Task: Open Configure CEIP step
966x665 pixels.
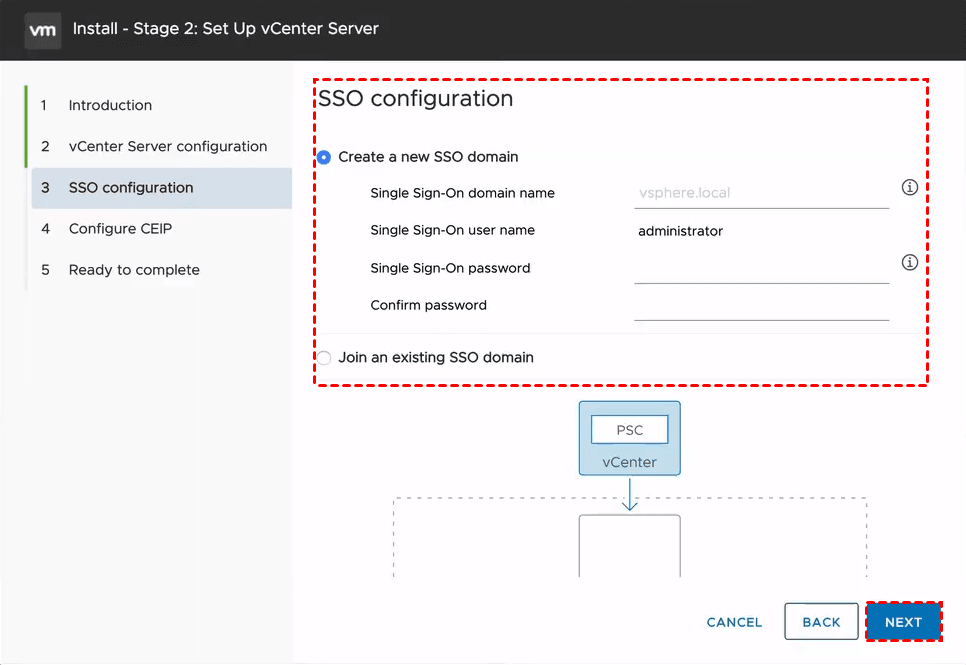Action: pyautogui.click(x=120, y=228)
